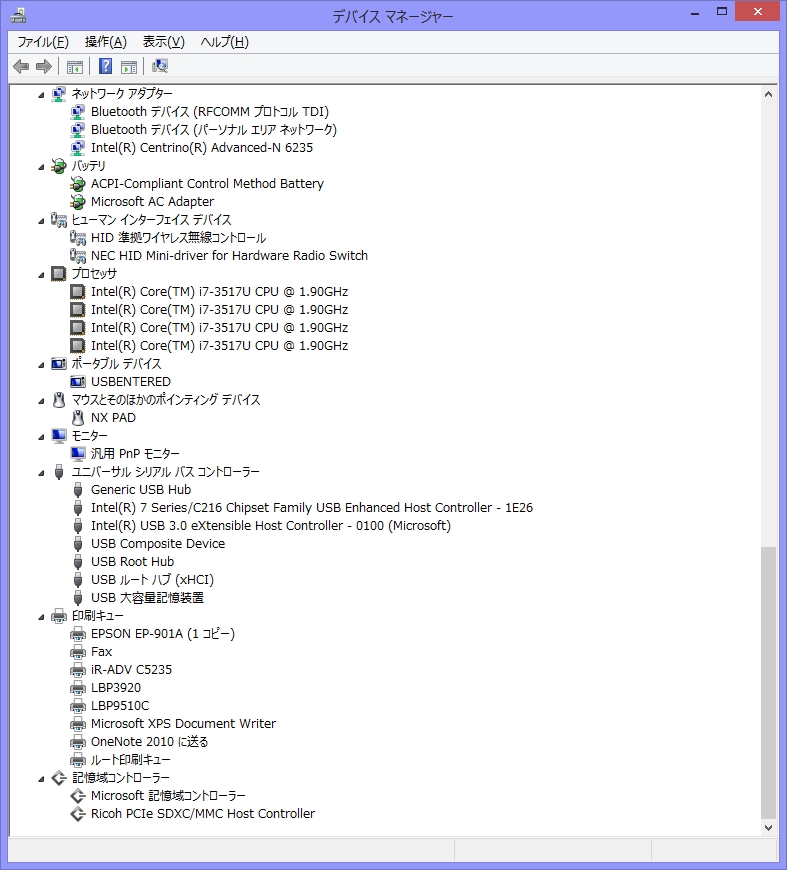This screenshot has height=870, width=787.
Task: Open the ヘルプ(H) menu
Action: click(x=224, y=42)
